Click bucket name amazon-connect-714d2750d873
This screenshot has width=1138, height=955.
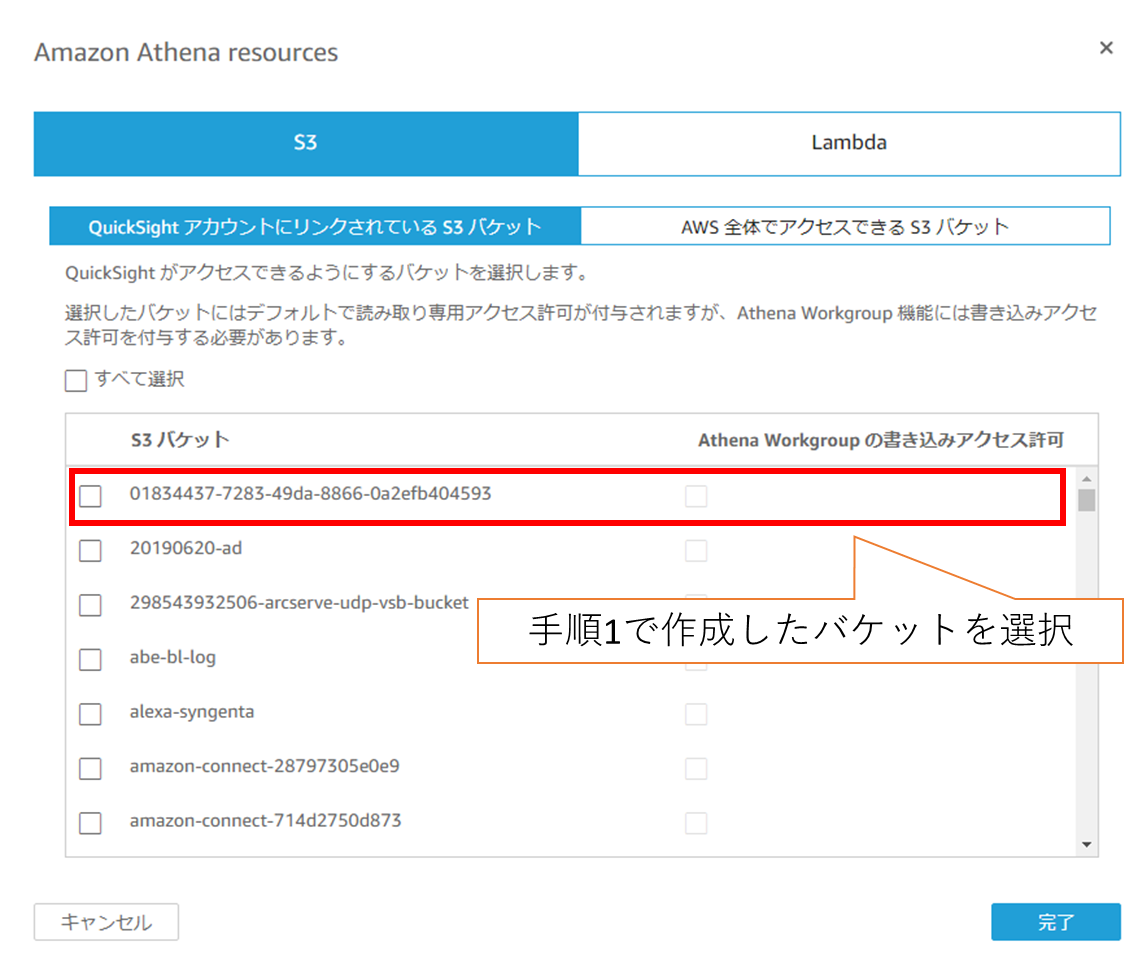tap(265, 820)
